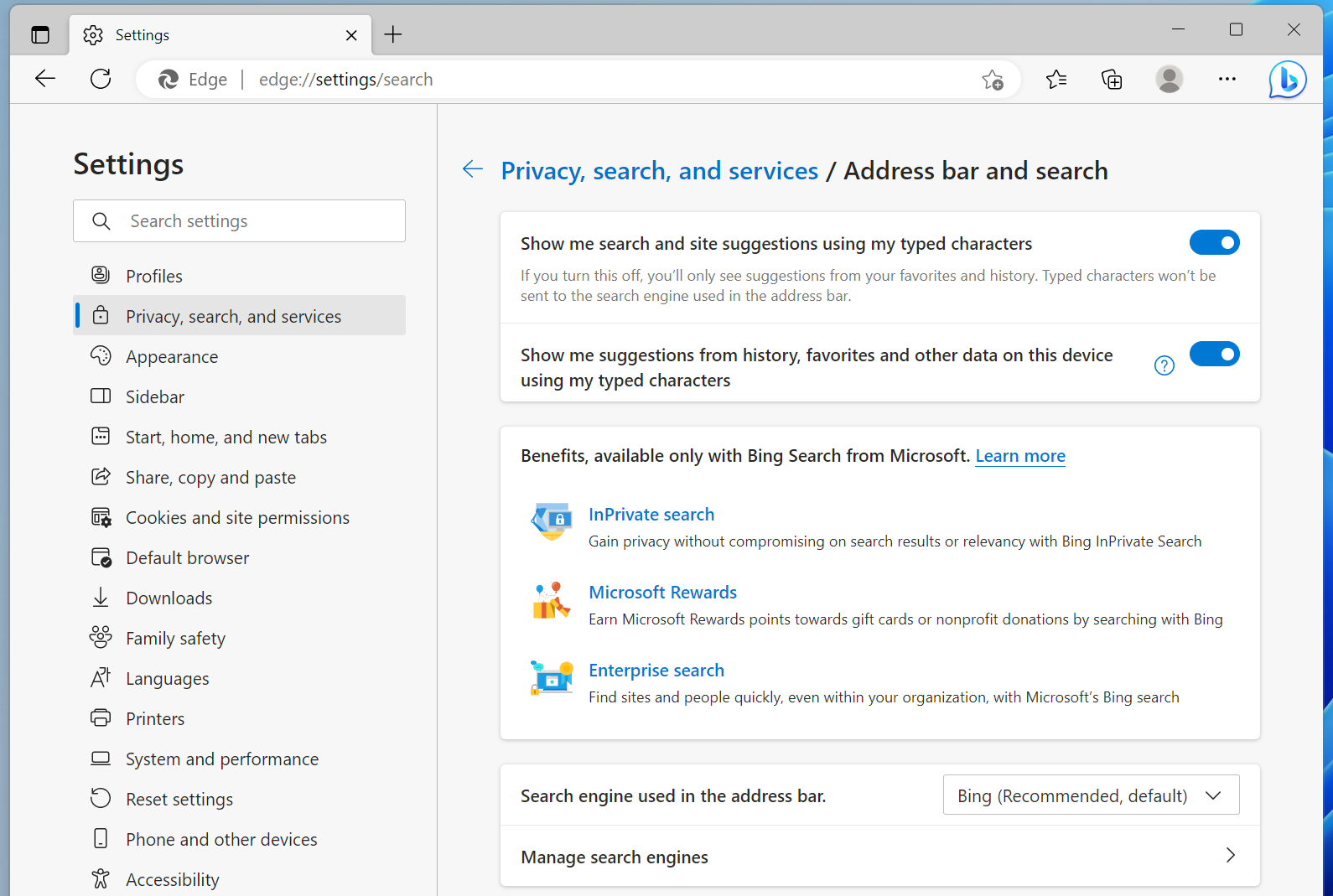Click Manage search engines row
The width and height of the screenshot is (1333, 896).
(x=880, y=856)
